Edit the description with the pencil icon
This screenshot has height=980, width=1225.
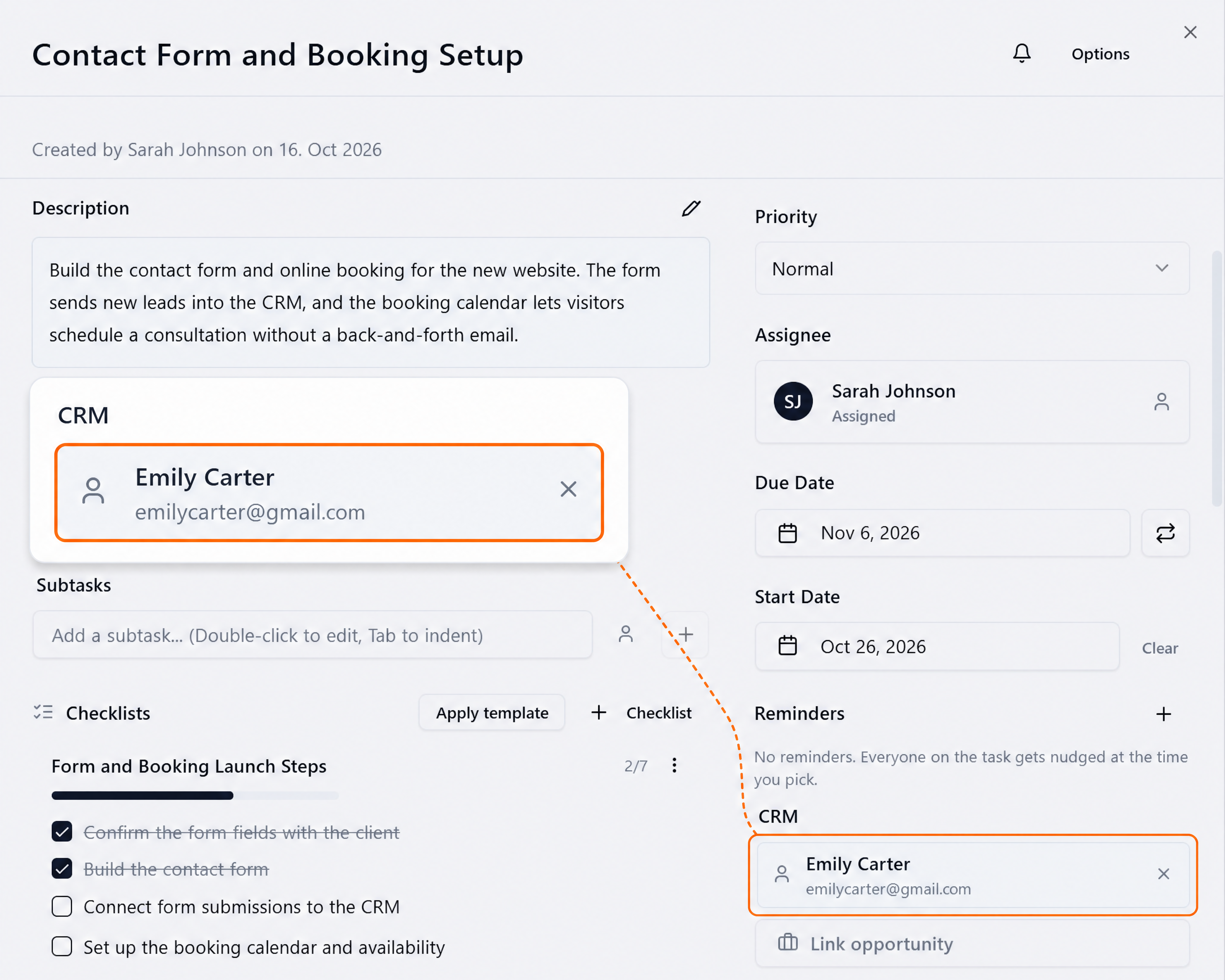(691, 209)
